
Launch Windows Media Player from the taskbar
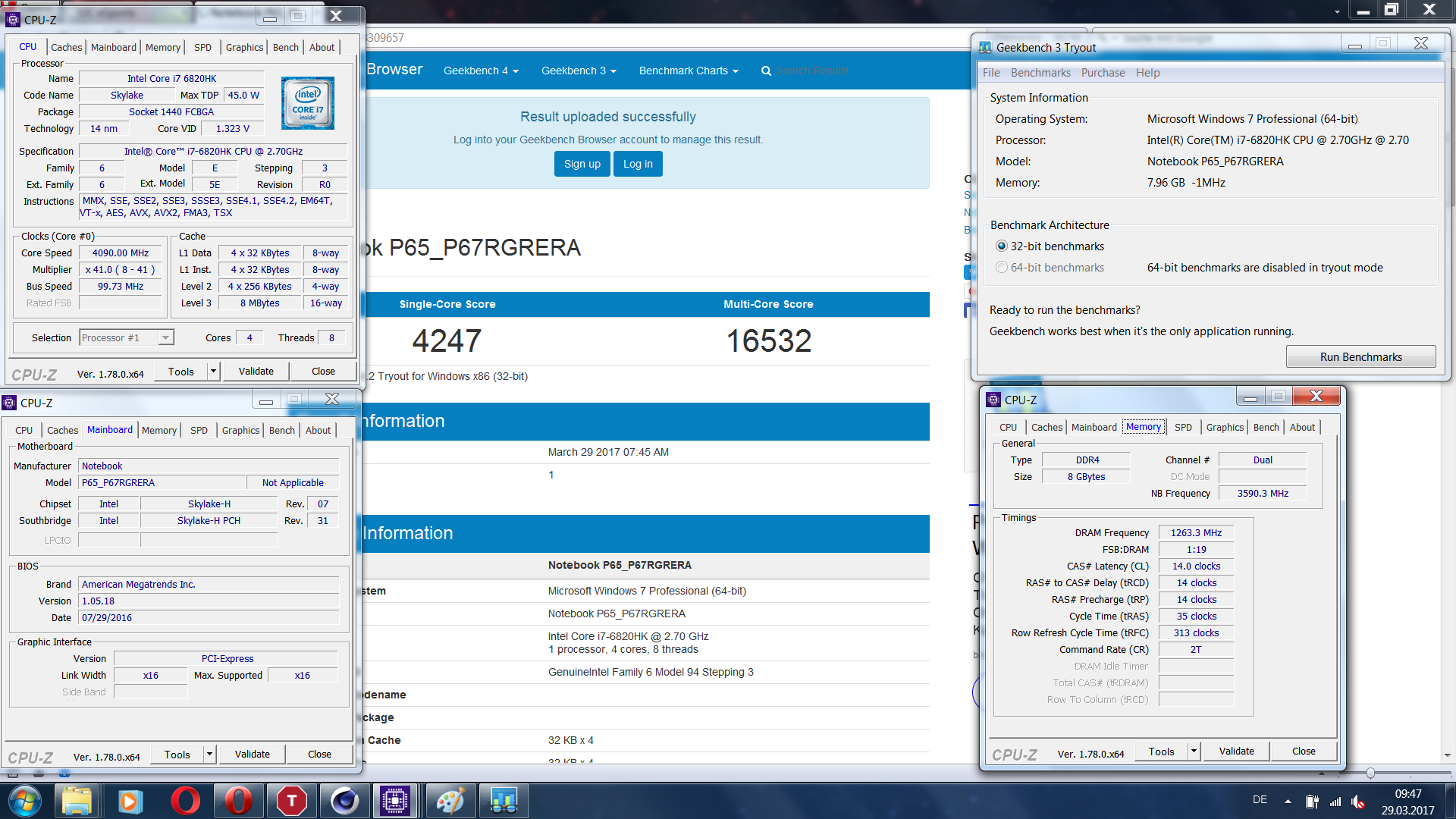tap(130, 801)
